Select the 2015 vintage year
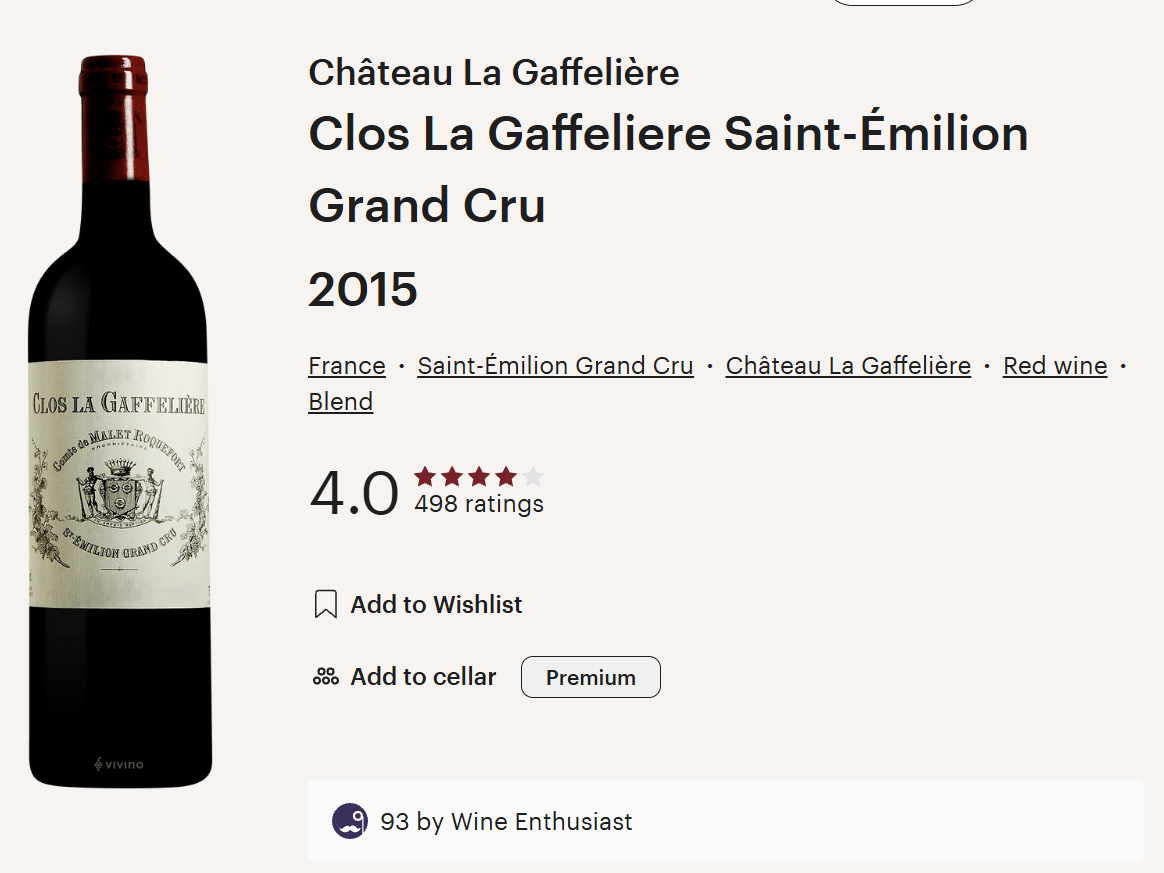1164x873 pixels. 363,290
